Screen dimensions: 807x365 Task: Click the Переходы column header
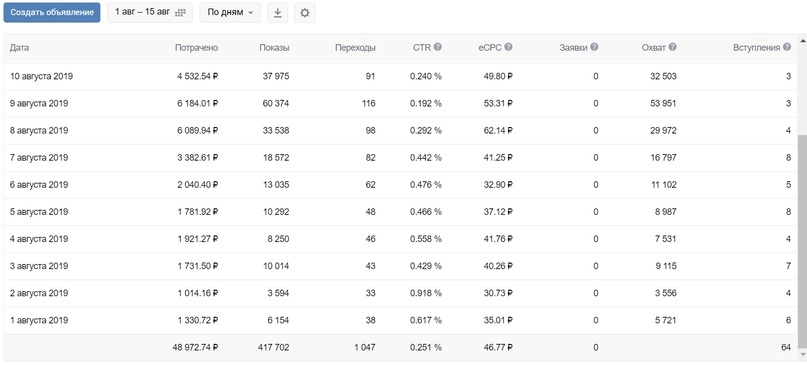pyautogui.click(x=355, y=47)
